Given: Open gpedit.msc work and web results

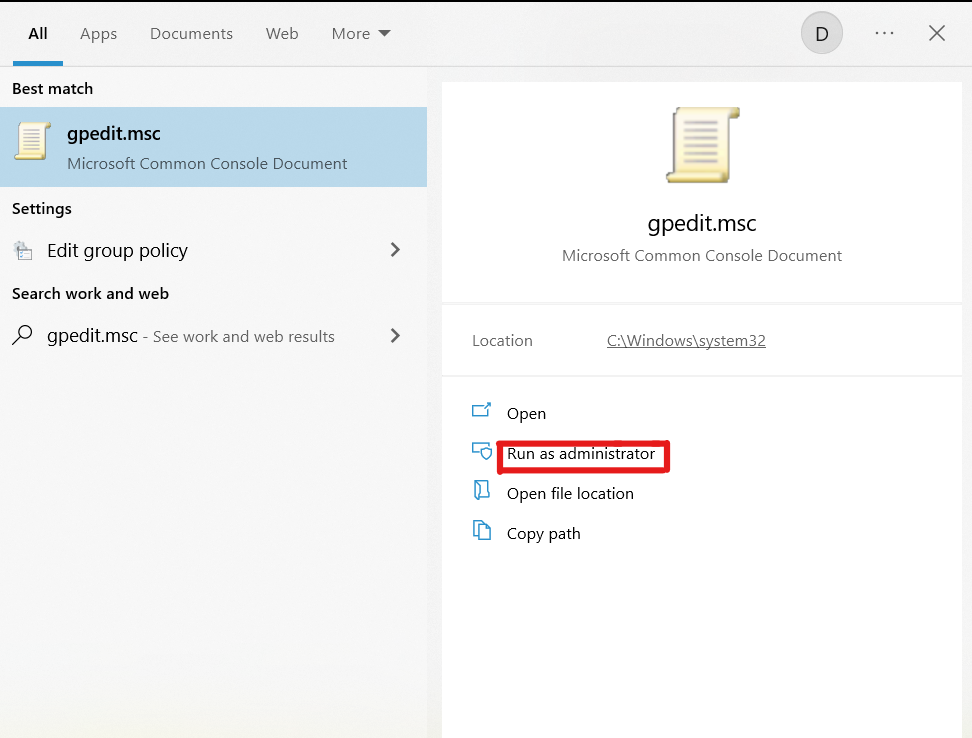Looking at the screenshot, I should 213,336.
